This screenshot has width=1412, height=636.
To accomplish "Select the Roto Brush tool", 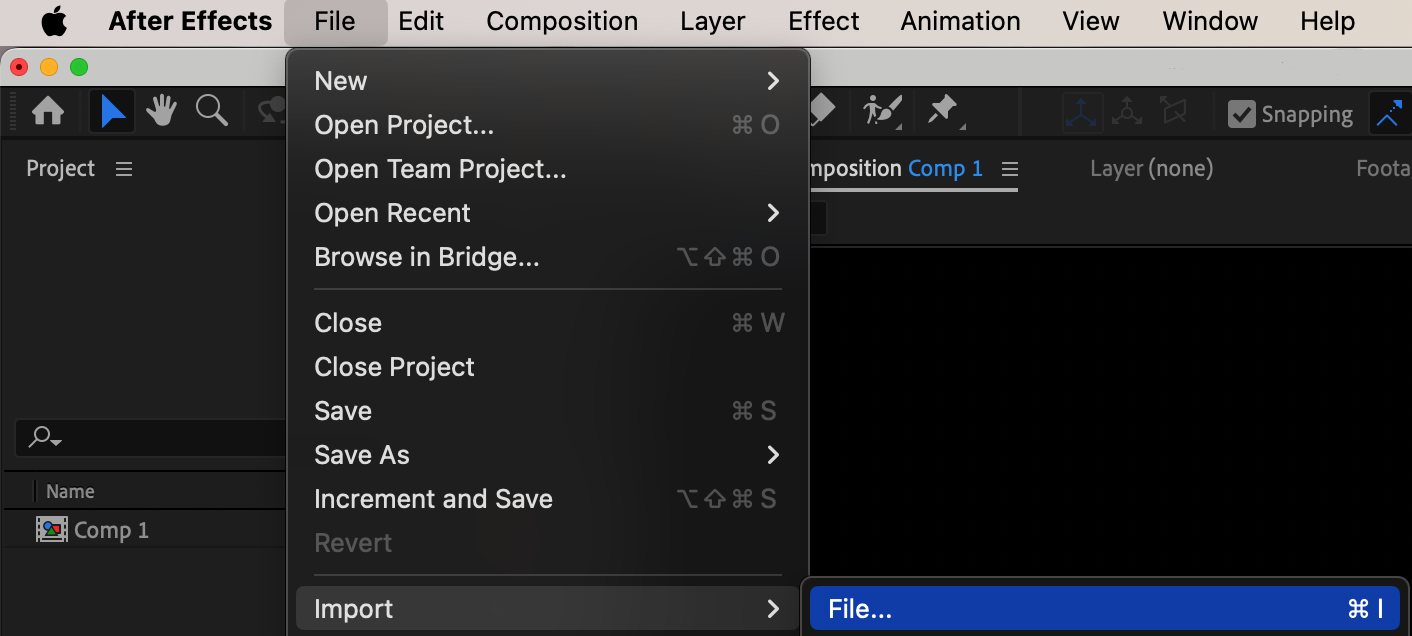I will tap(882, 111).
